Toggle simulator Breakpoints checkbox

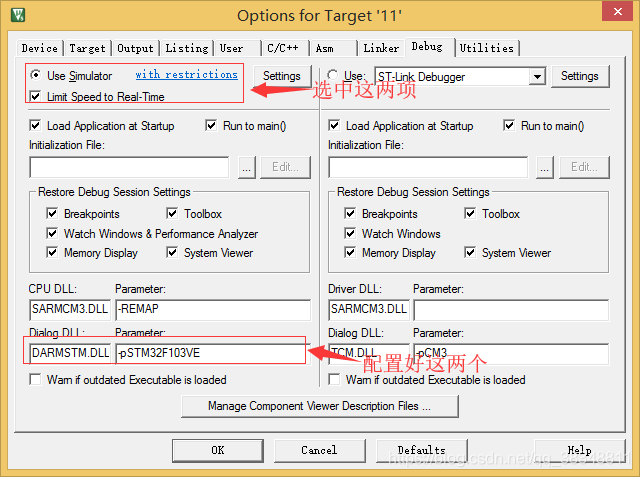[52, 213]
